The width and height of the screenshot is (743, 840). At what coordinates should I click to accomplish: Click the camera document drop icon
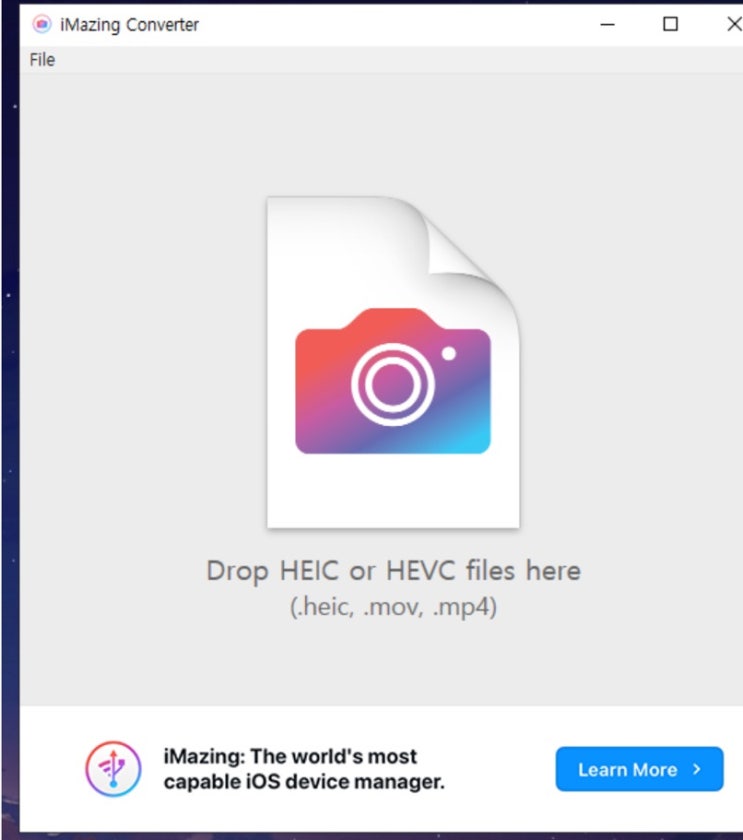pos(393,363)
